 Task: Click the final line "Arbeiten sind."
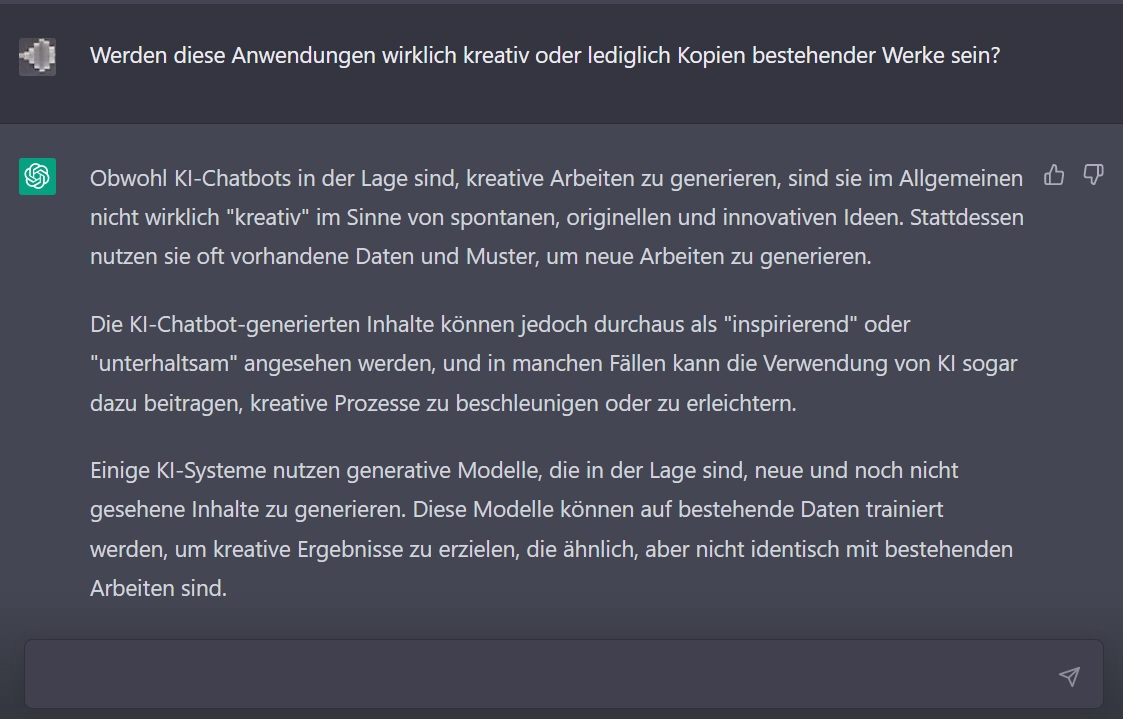pyautogui.click(x=158, y=589)
